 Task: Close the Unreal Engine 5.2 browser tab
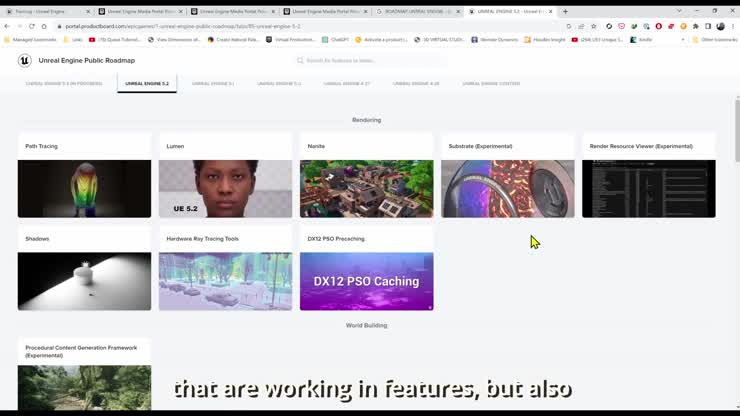pyautogui.click(x=550, y=11)
